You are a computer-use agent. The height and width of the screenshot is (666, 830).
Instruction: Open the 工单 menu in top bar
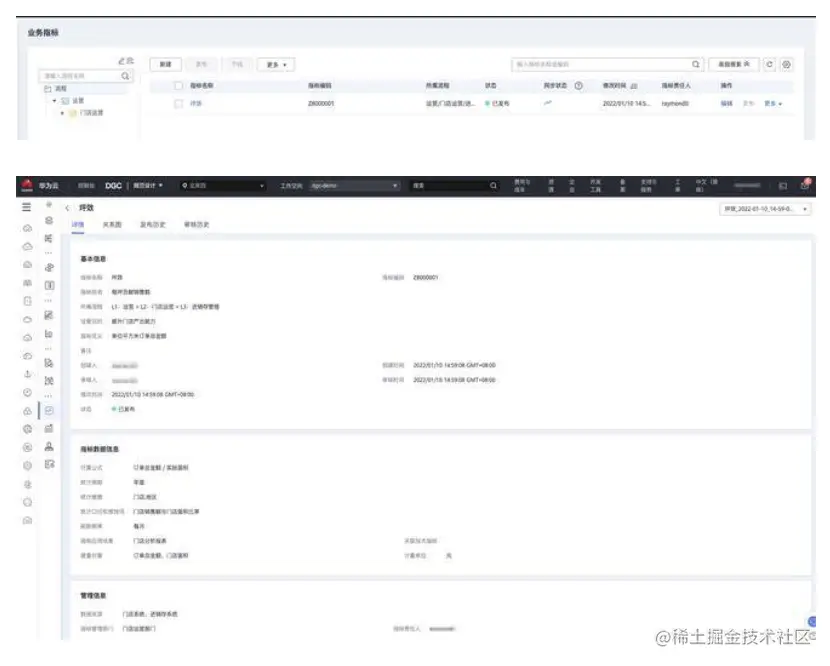click(x=678, y=186)
